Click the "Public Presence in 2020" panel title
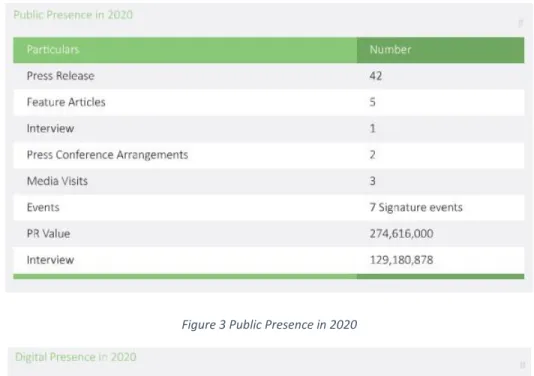 point(73,15)
